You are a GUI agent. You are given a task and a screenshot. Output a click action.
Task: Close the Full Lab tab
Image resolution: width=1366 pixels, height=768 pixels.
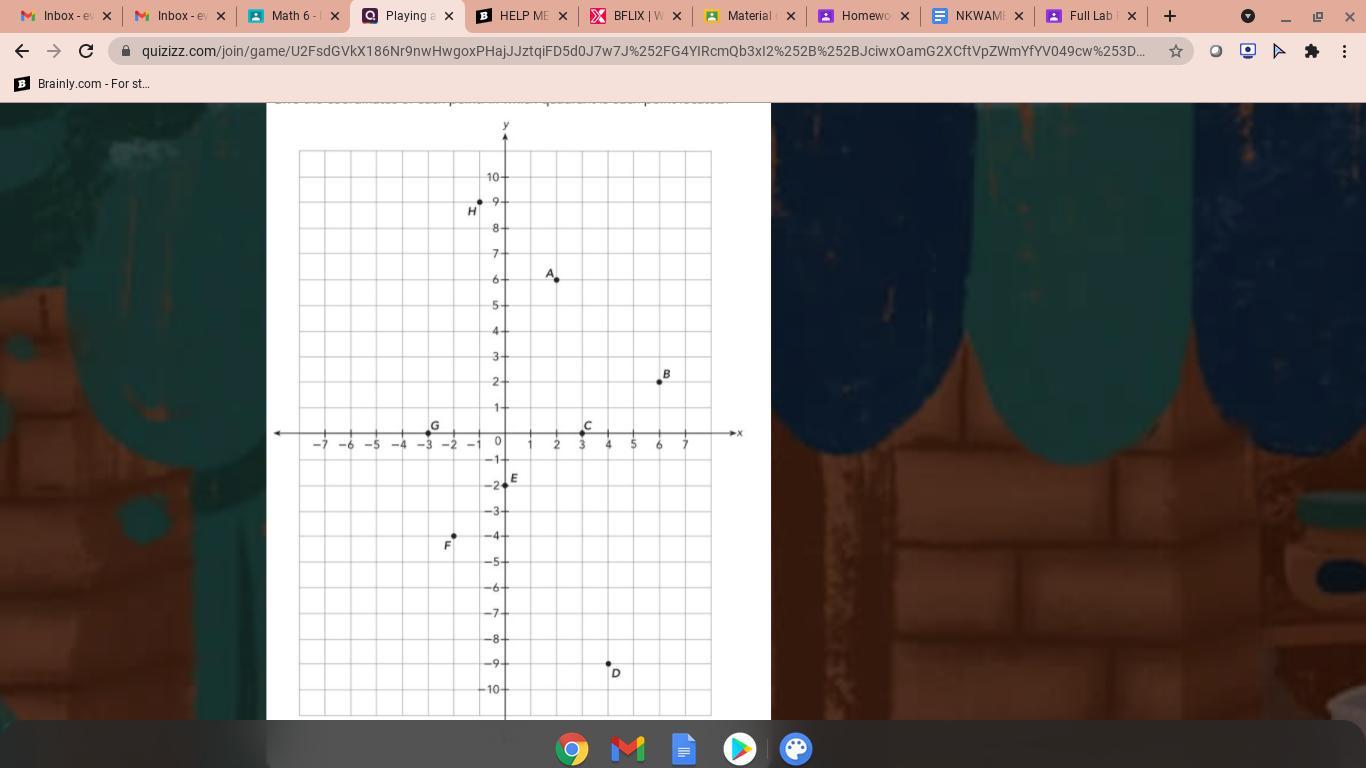click(x=1132, y=16)
